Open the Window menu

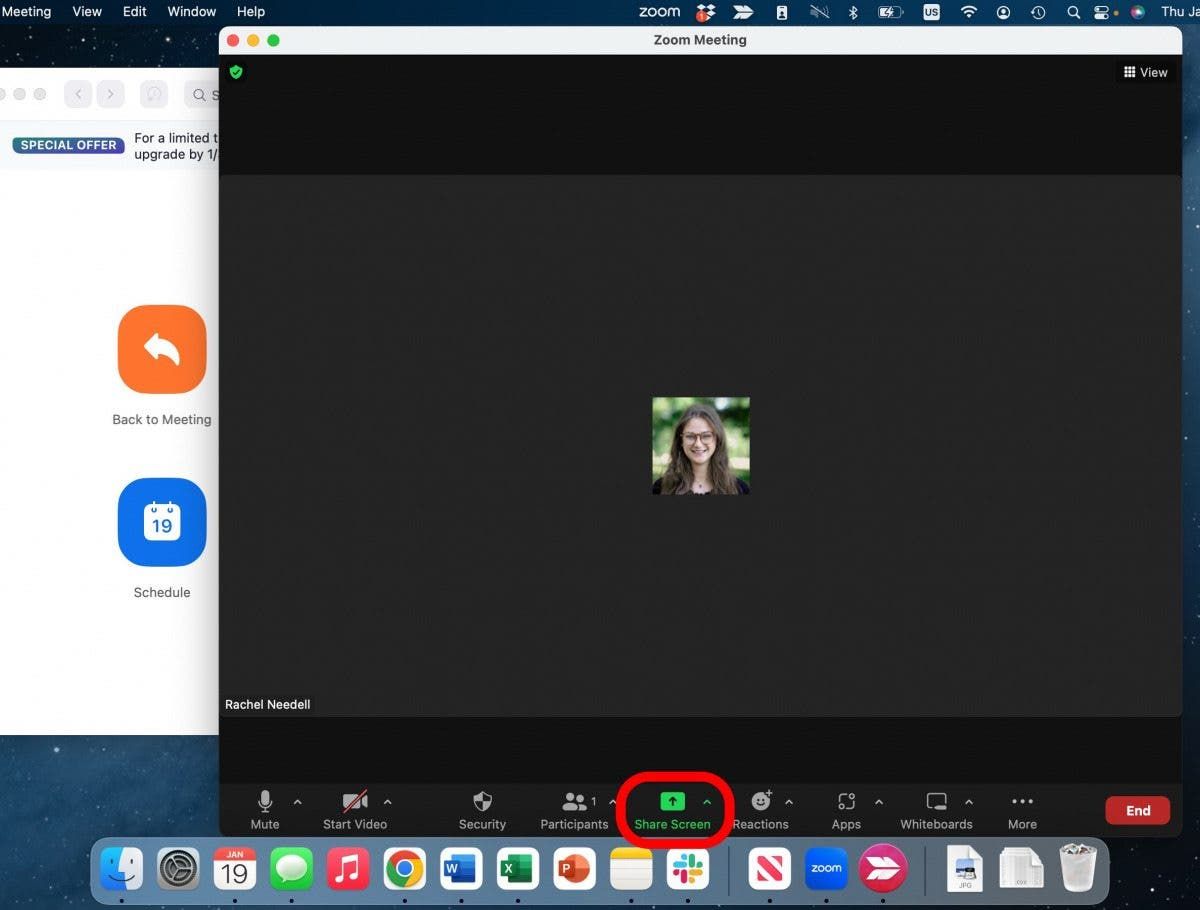[x=192, y=12]
